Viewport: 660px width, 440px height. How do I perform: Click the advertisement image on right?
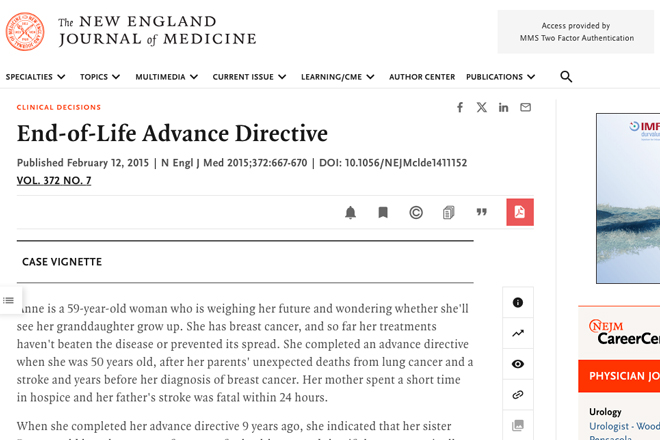coord(628,198)
